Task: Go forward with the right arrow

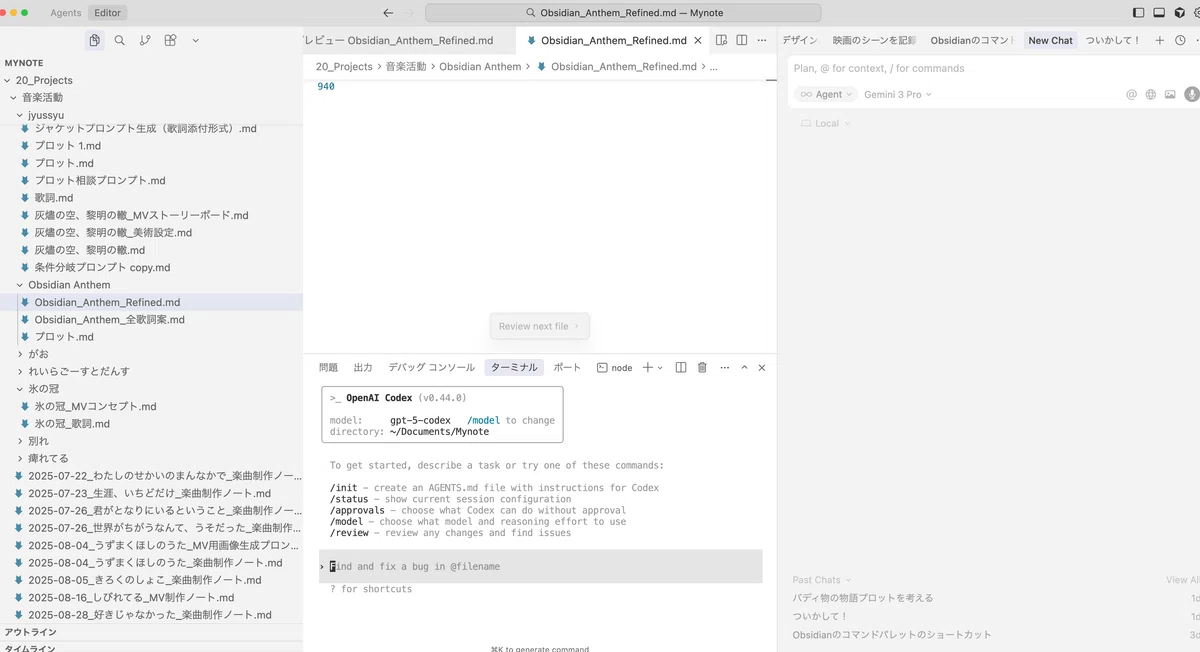Action: click(x=410, y=13)
